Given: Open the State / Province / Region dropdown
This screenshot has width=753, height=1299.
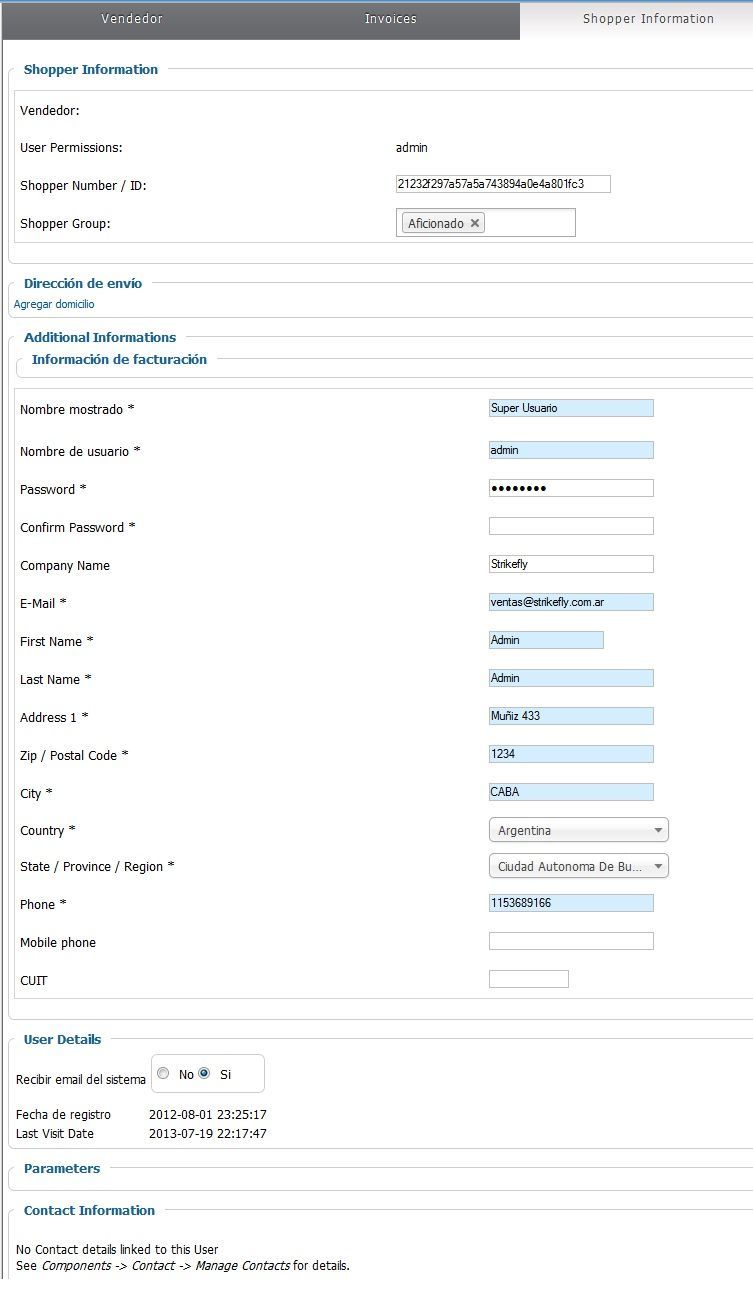Looking at the screenshot, I should click(x=579, y=866).
